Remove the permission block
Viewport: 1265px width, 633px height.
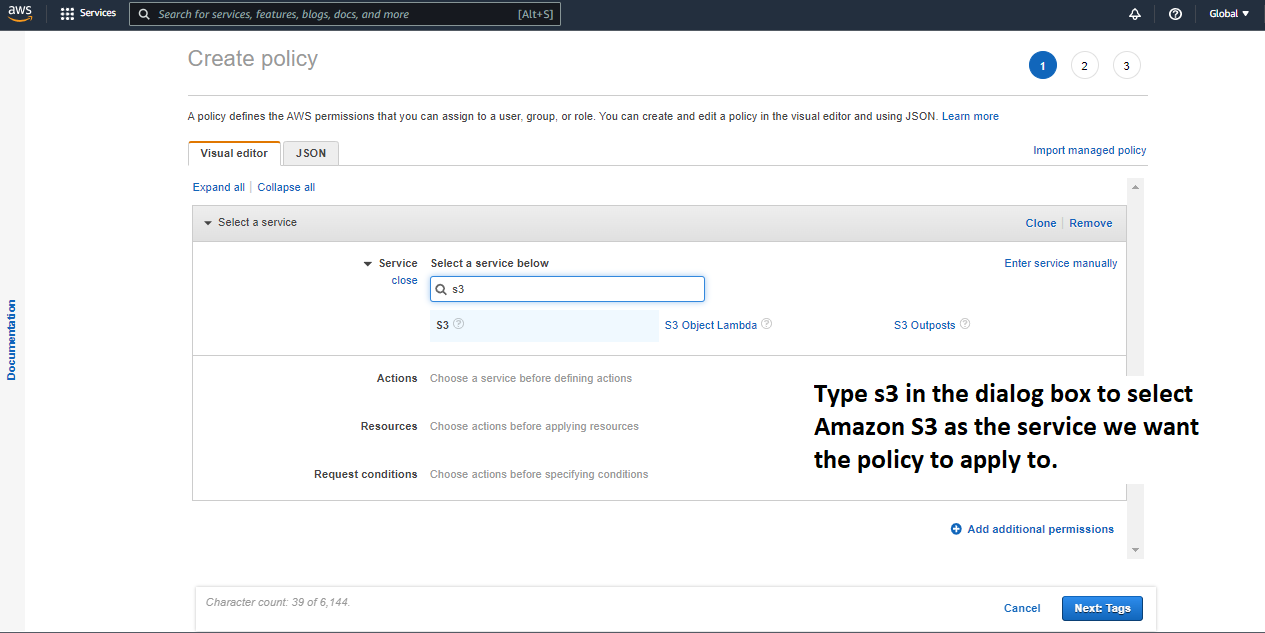pyautogui.click(x=1091, y=223)
